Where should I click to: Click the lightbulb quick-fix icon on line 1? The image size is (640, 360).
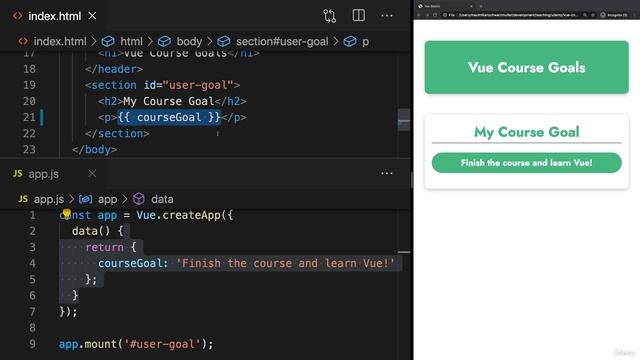(66, 214)
